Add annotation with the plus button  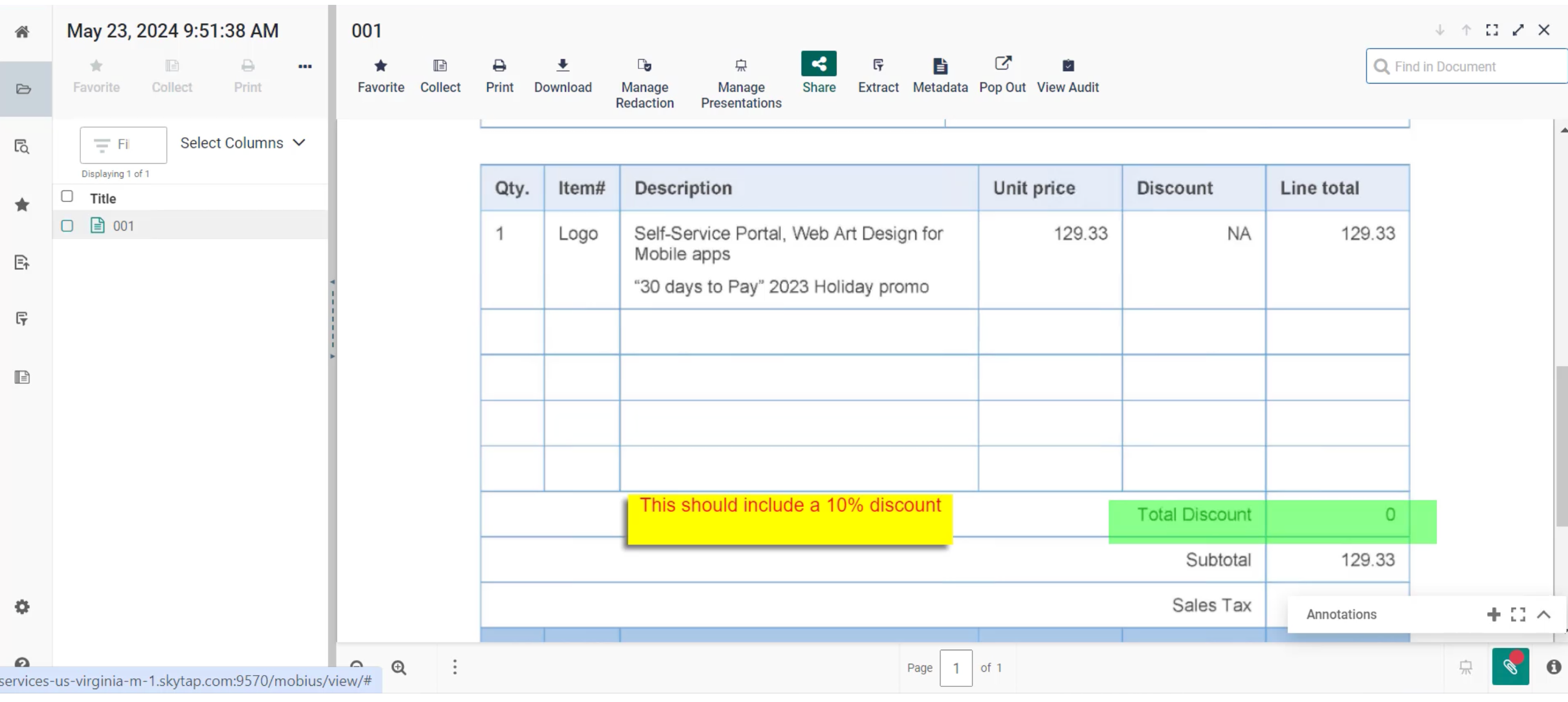(x=1493, y=614)
